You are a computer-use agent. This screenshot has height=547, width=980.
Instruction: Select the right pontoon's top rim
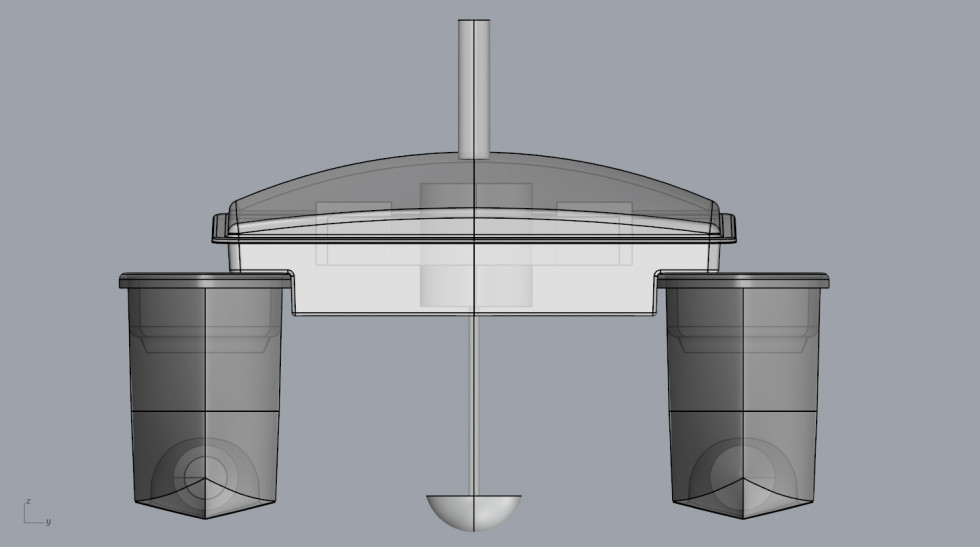coord(742,280)
